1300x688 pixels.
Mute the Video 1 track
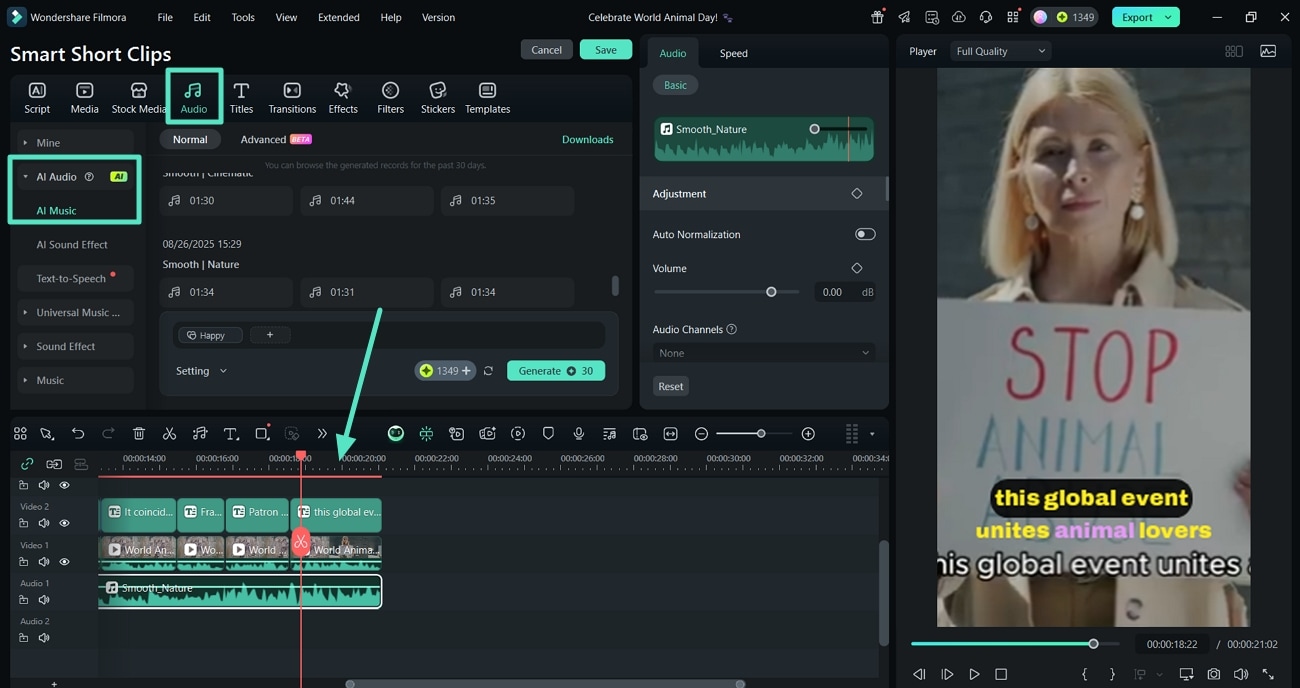pyautogui.click(x=44, y=562)
